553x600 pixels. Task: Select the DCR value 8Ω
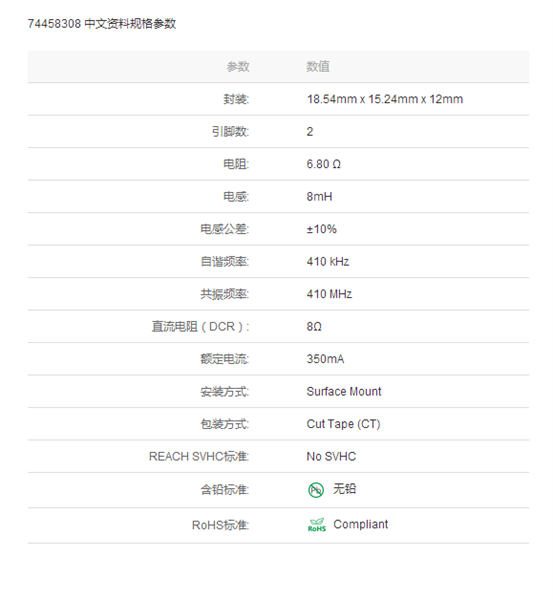(x=314, y=326)
